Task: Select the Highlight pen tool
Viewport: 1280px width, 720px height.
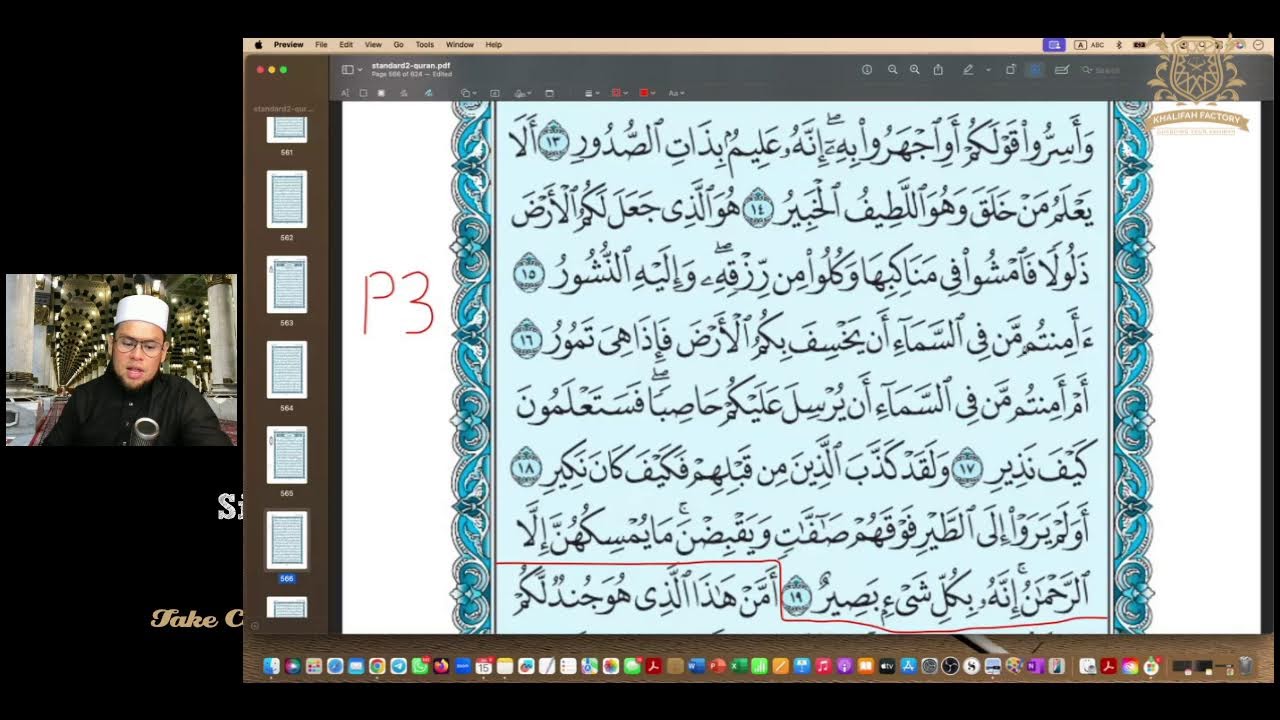Action: [x=967, y=70]
